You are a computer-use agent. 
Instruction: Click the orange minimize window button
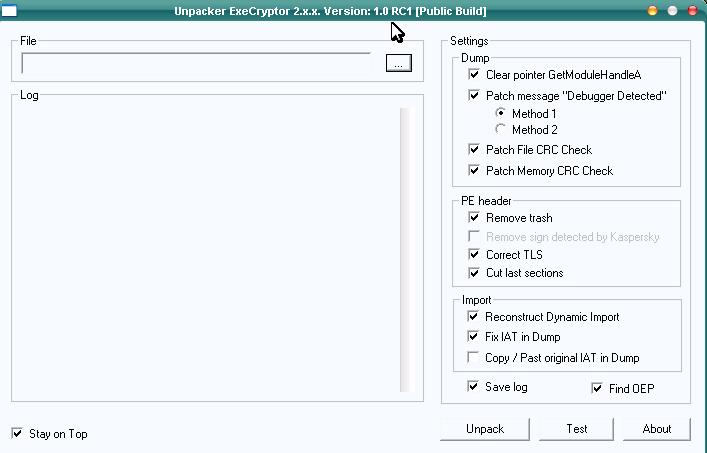pos(653,11)
